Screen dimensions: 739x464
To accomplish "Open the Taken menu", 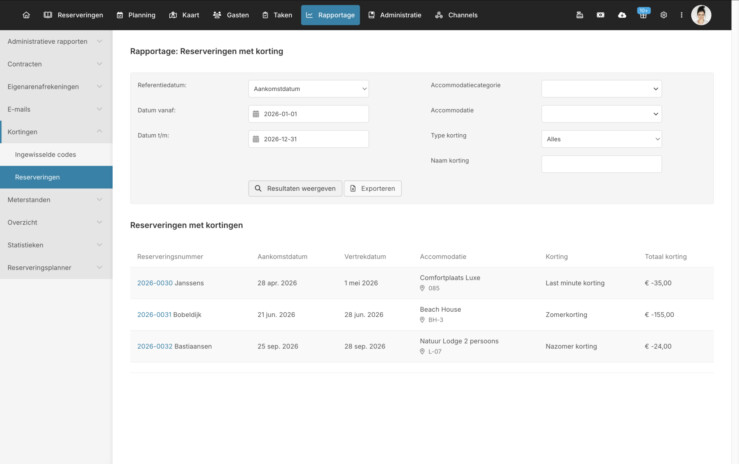I will point(277,15).
